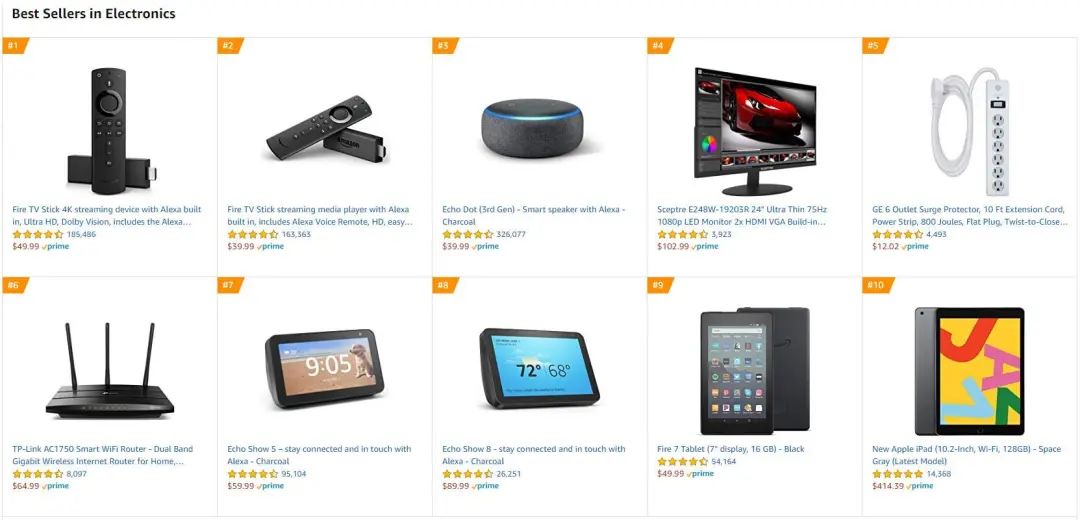Viewport: 1080px width, 520px height.
Task: Click the $414.39 price of the Apple iPad
Action: 888,486
